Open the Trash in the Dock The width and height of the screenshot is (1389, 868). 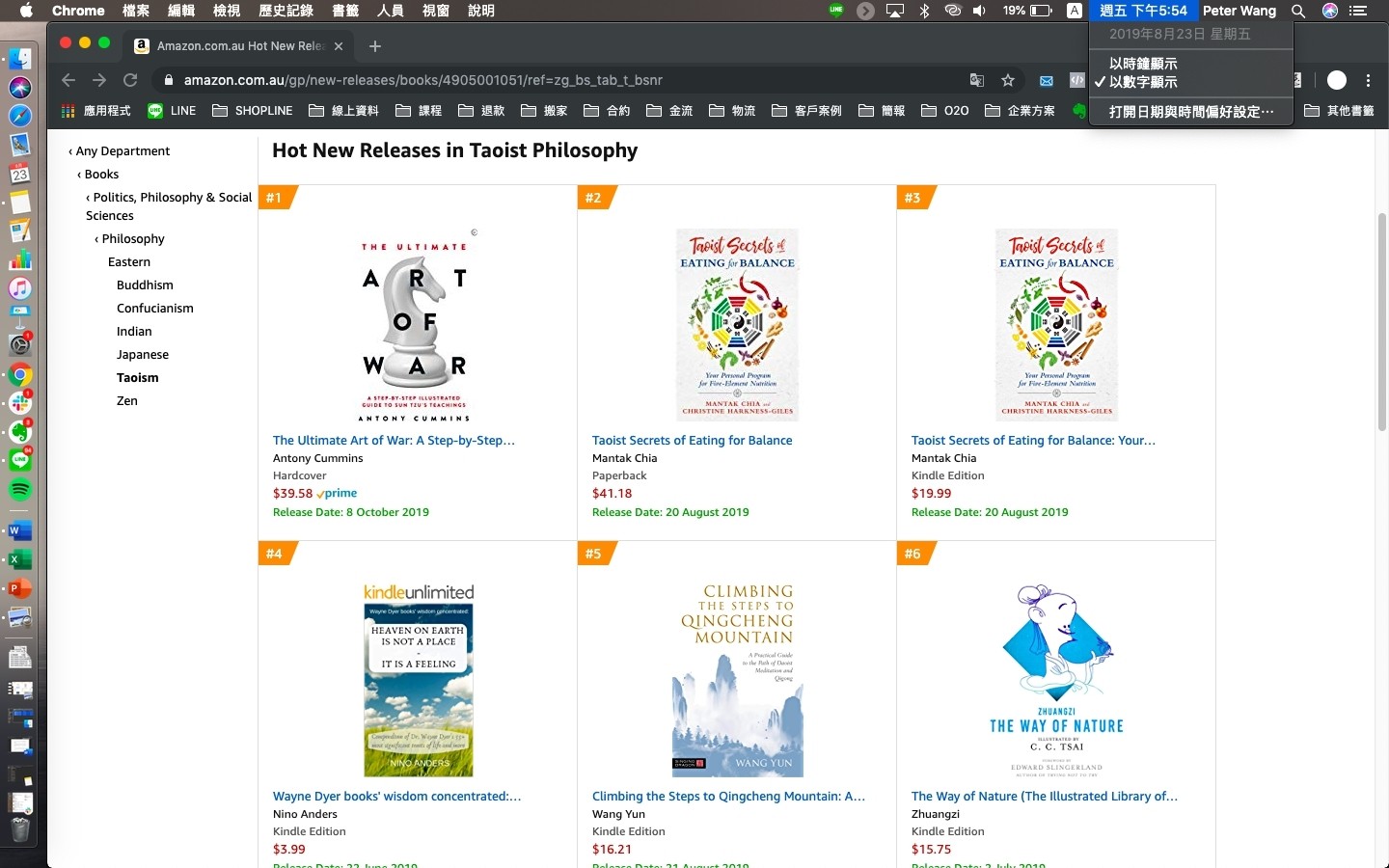point(20,828)
